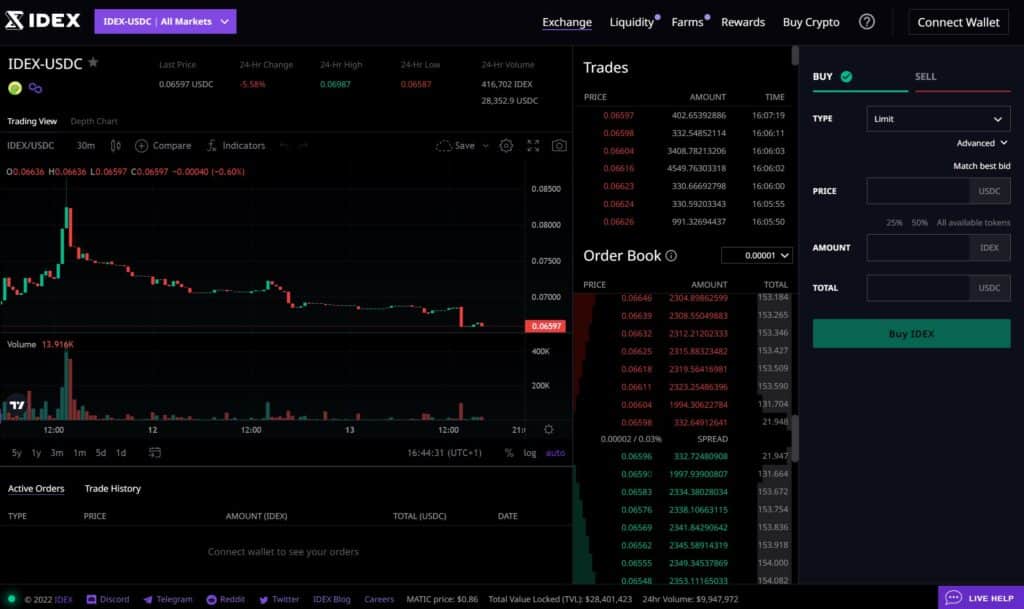Click the Match best bid link
The height and width of the screenshot is (609, 1024).
click(x=981, y=165)
